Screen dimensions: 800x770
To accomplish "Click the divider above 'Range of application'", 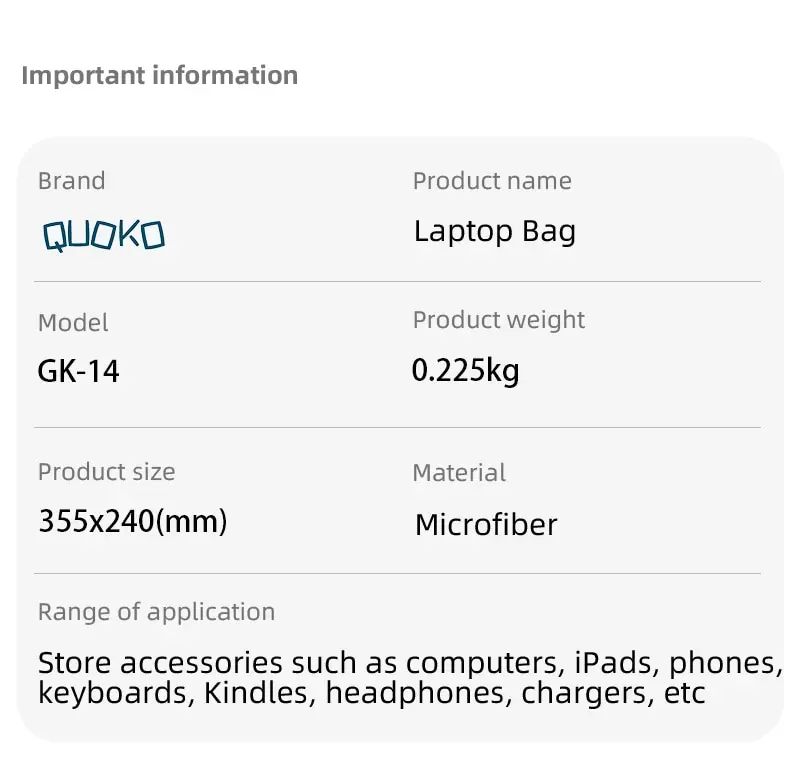I will point(397,574).
